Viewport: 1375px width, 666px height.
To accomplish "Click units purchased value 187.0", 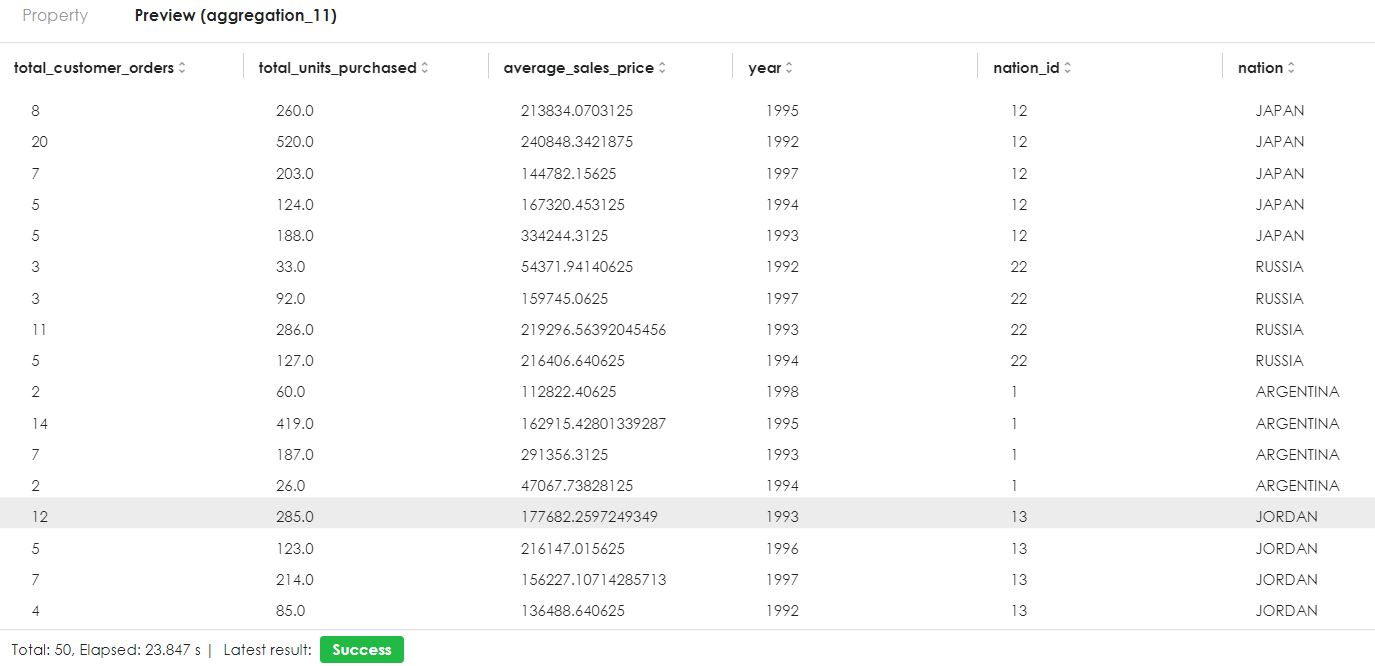I will (295, 455).
